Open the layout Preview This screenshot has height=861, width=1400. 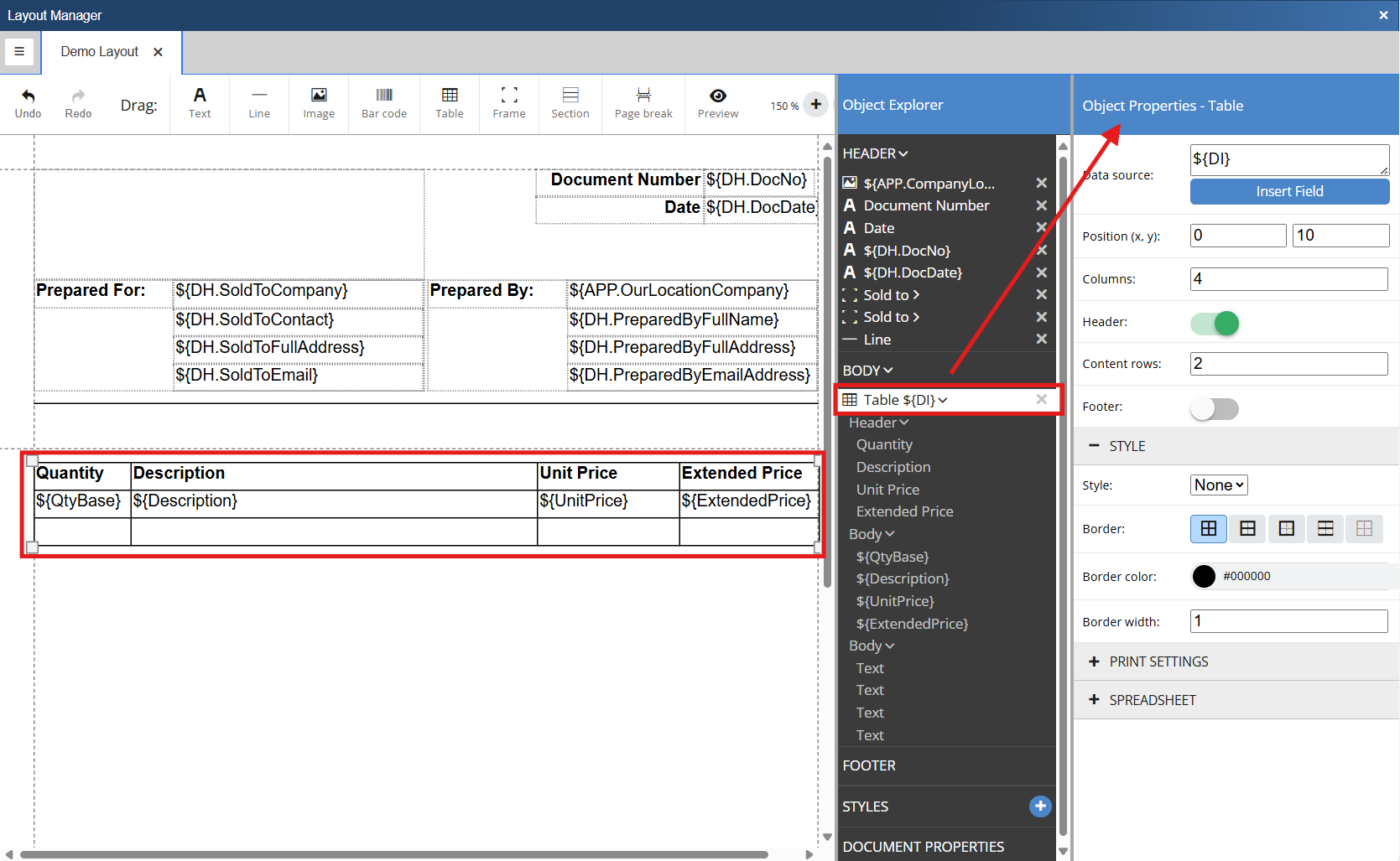tap(718, 103)
